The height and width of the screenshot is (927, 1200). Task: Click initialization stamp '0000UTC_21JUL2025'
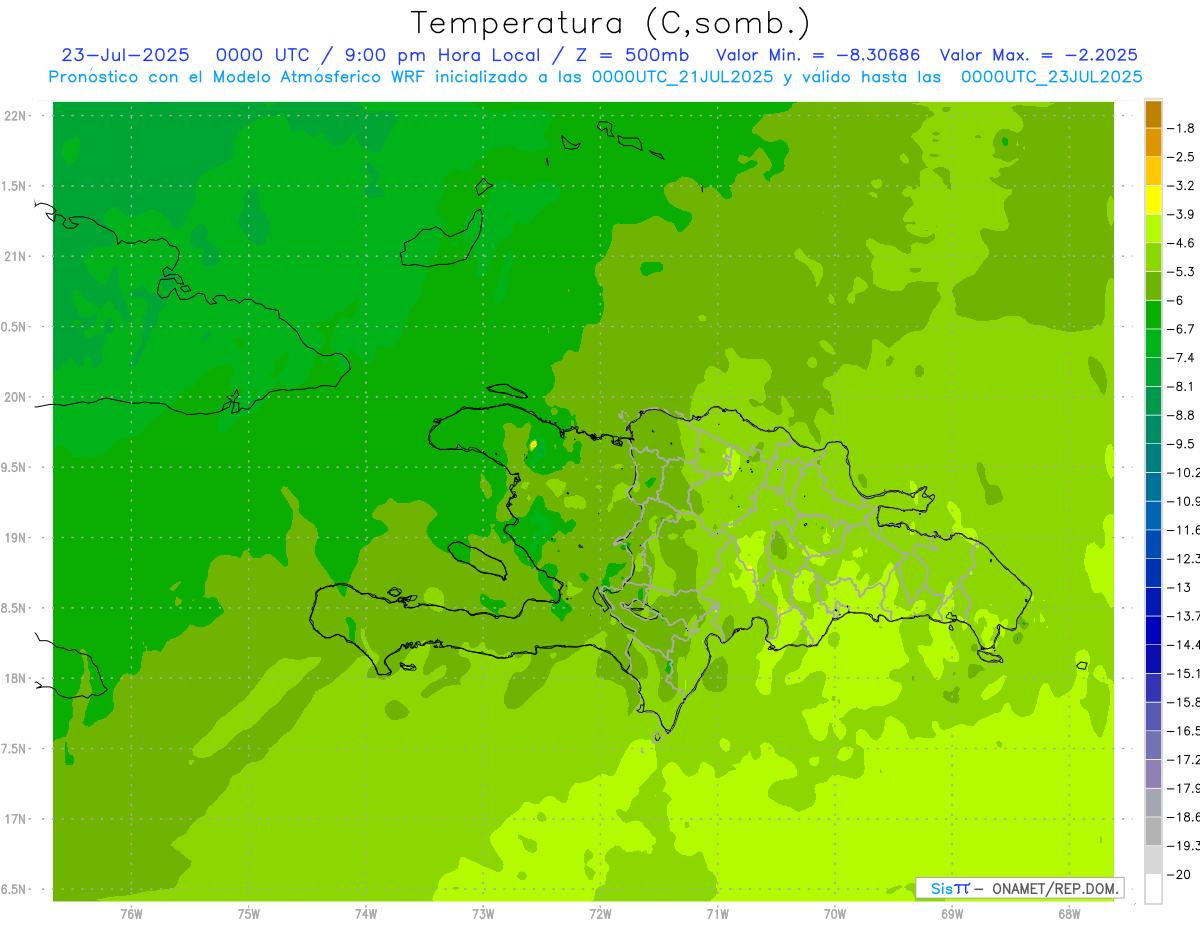click(684, 76)
